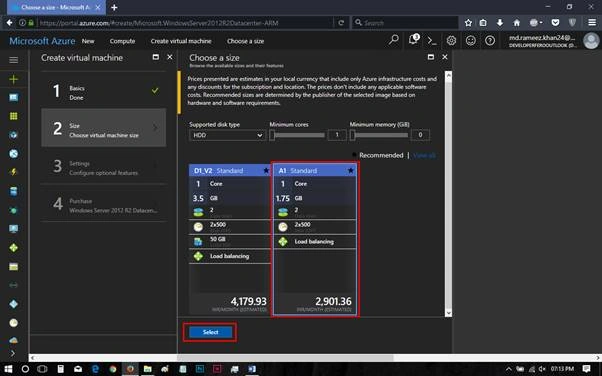Open the Supported disk type HDD dropdown
This screenshot has width=602, height=376.
[x=227, y=135]
